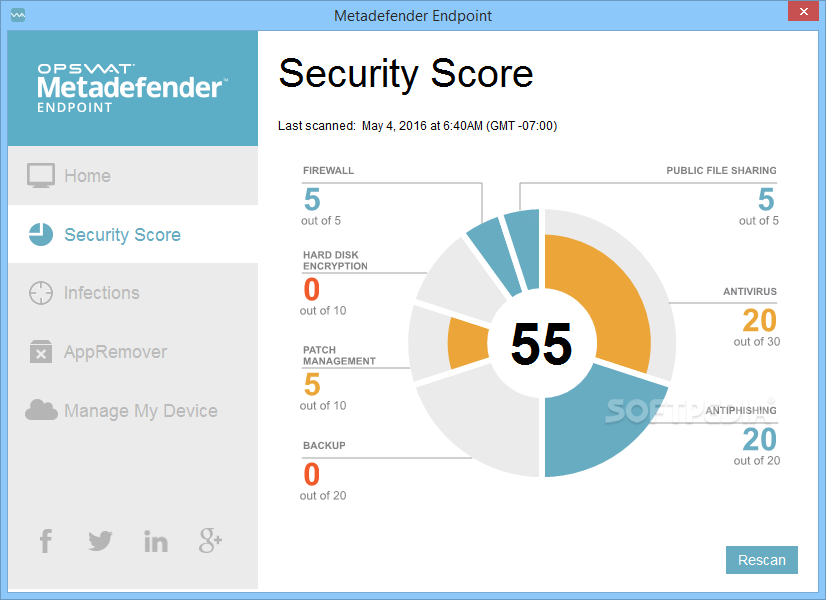Screen dimensions: 826x600
Task: Click the Home monitor icon
Action: pos(41,176)
